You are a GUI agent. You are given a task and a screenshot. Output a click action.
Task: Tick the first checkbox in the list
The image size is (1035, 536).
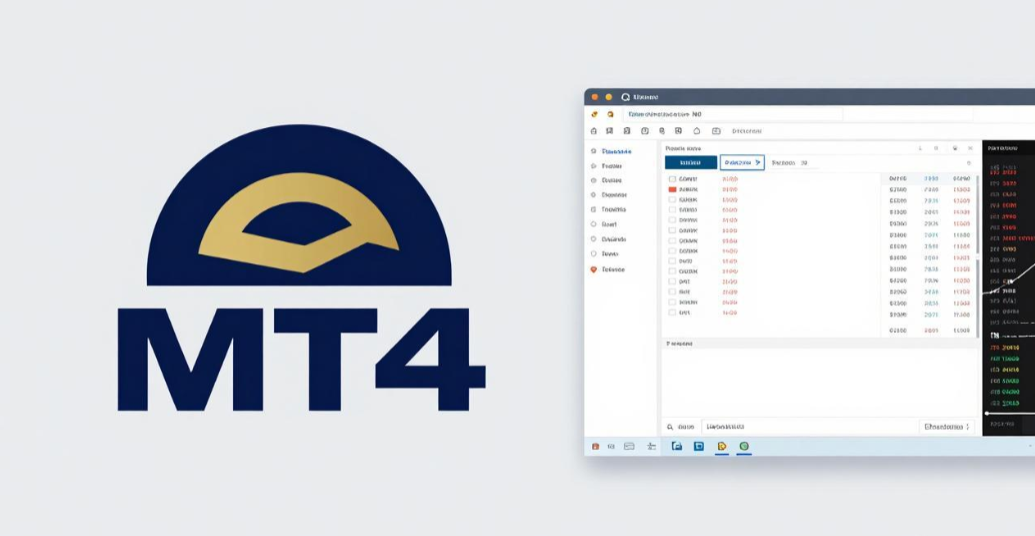click(672, 179)
